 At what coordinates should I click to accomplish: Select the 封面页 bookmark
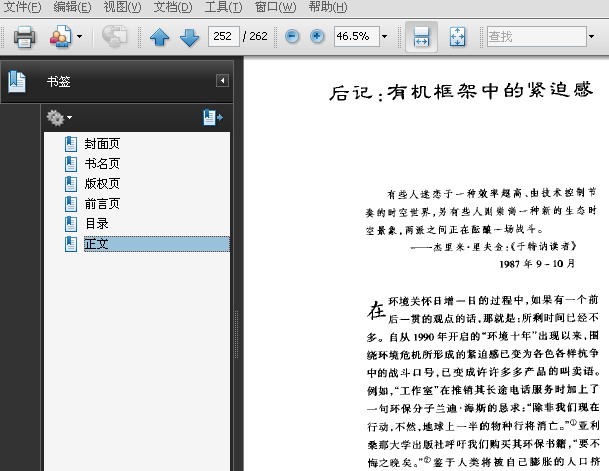click(102, 144)
